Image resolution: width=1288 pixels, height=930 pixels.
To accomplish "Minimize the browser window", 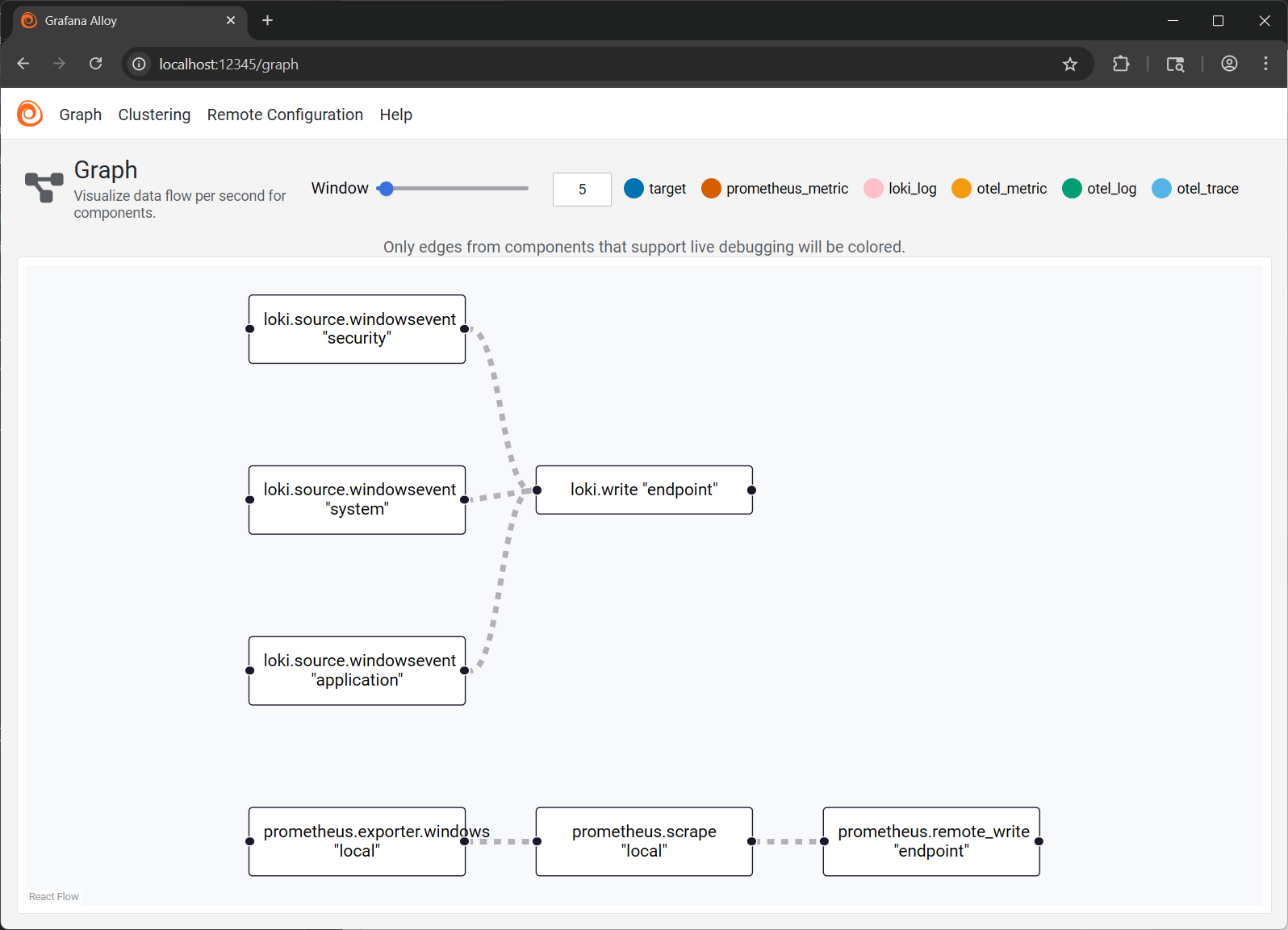I will pyautogui.click(x=1173, y=21).
